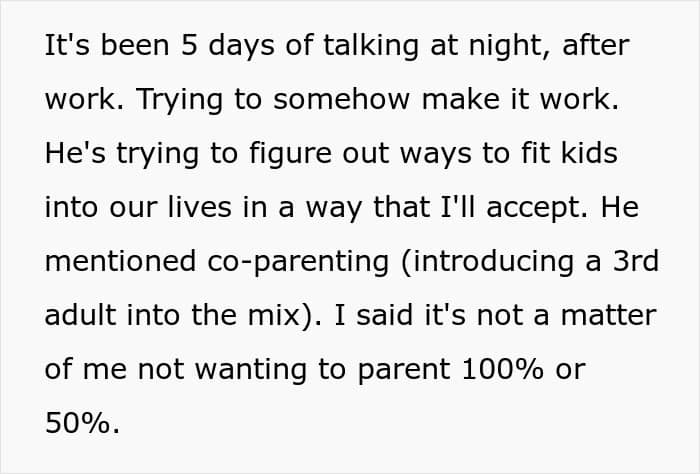
Task: Click "50%." on the last line
Action: (x=83, y=423)
